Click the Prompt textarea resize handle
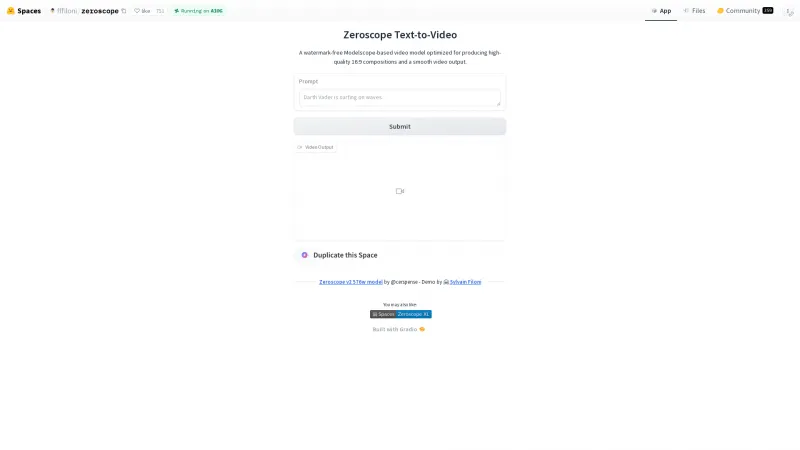800x450 pixels. 498,104
